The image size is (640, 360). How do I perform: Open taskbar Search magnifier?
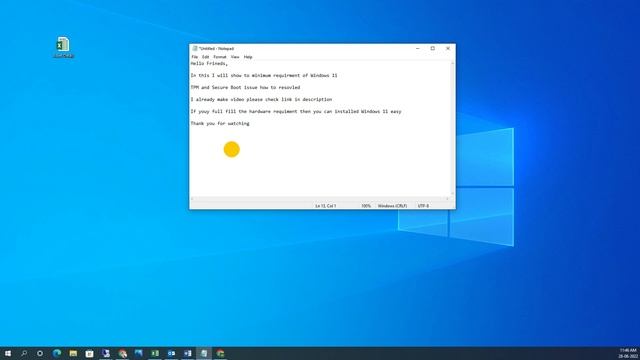tap(24, 353)
